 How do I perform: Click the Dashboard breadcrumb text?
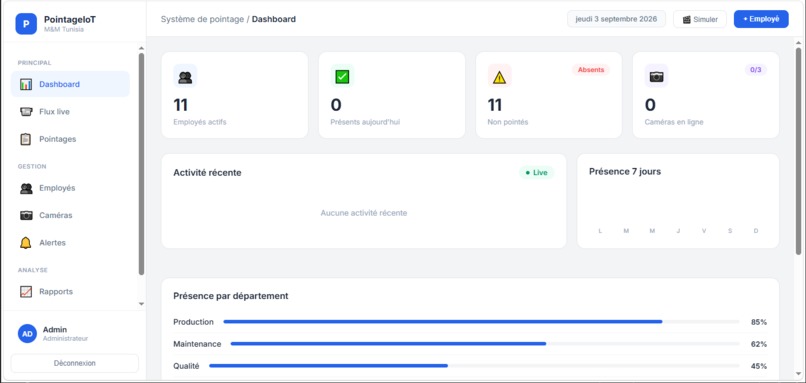click(274, 20)
